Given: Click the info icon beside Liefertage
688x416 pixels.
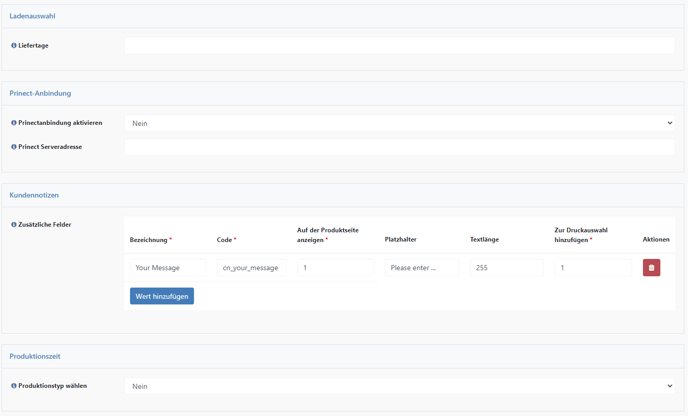Looking at the screenshot, I should pyautogui.click(x=14, y=46).
